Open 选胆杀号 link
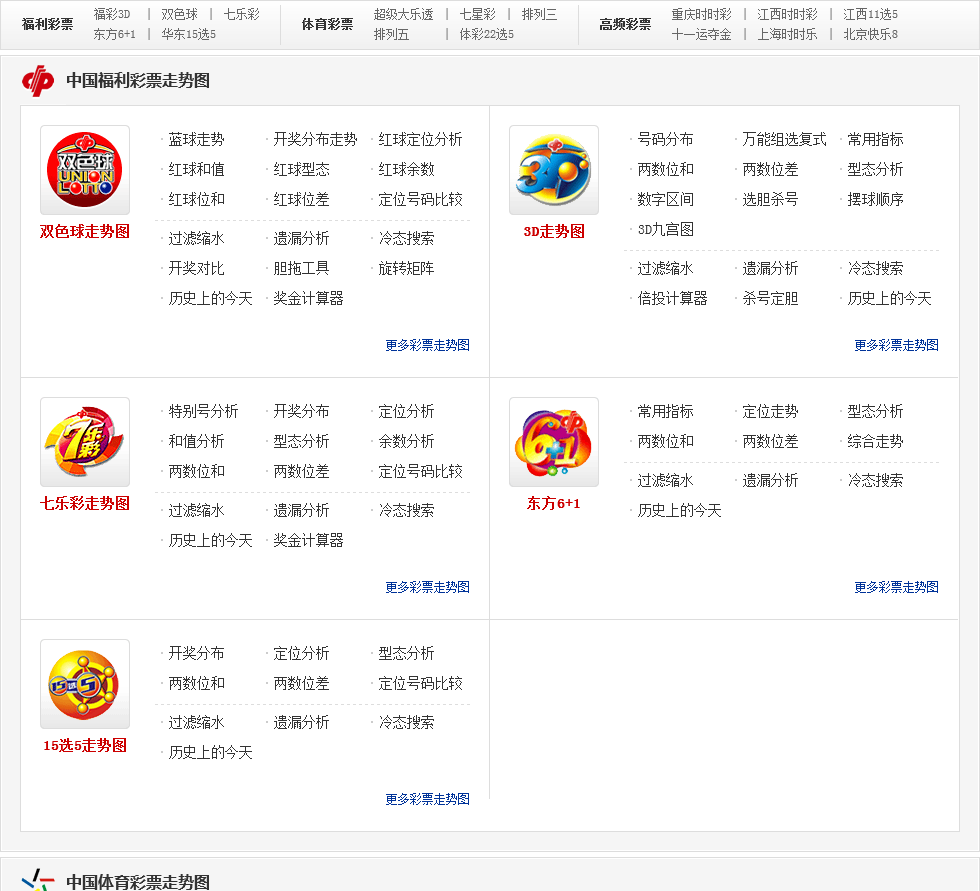980x891 pixels. 770,199
